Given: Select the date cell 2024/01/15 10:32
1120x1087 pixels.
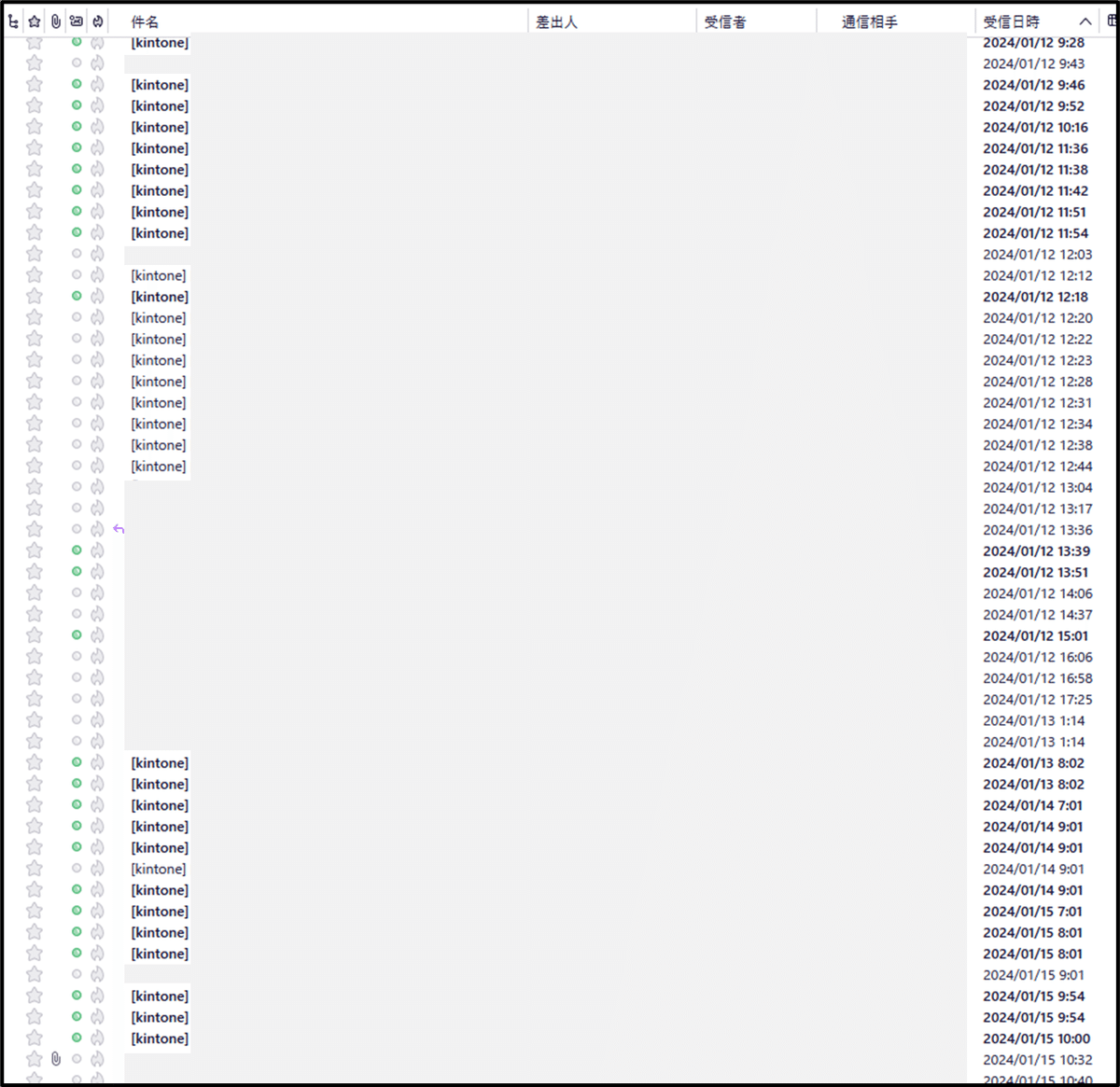Looking at the screenshot, I should 1037,1059.
